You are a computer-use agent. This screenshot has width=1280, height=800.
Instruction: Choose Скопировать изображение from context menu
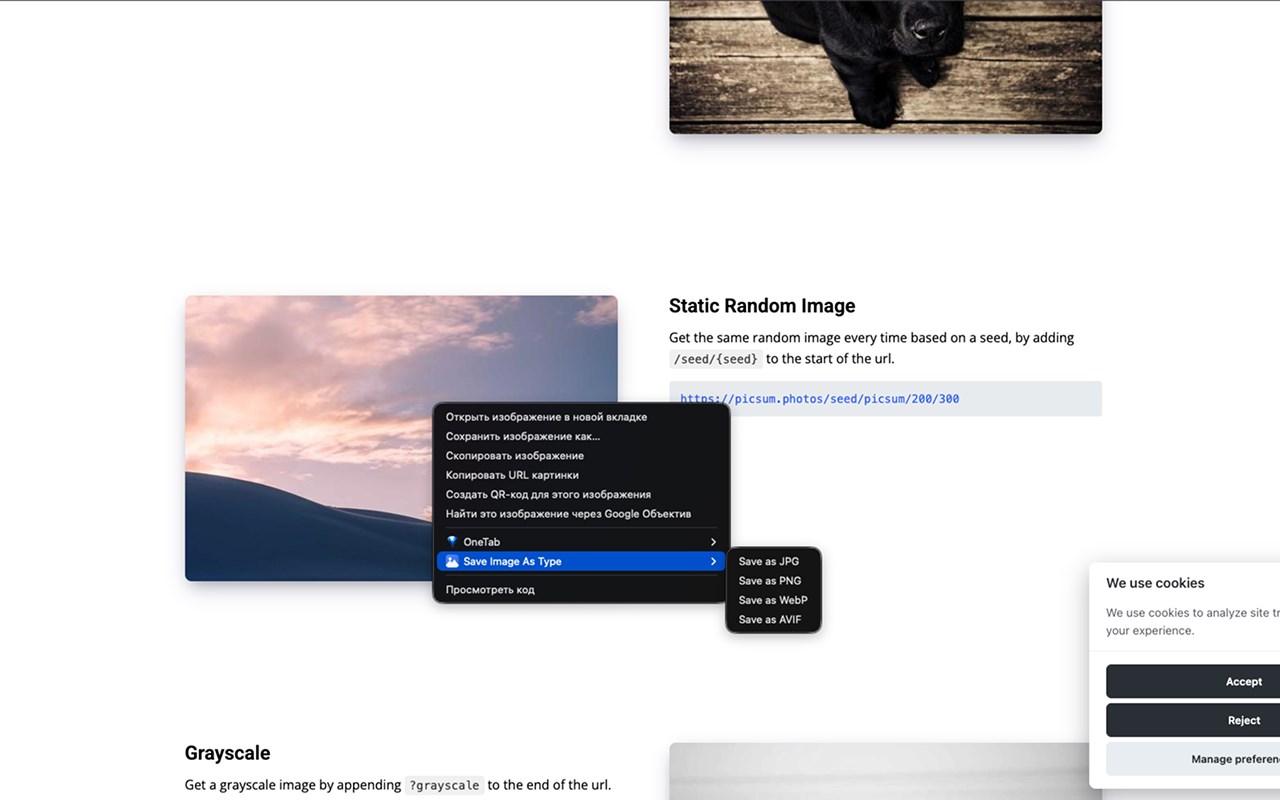pos(581,456)
